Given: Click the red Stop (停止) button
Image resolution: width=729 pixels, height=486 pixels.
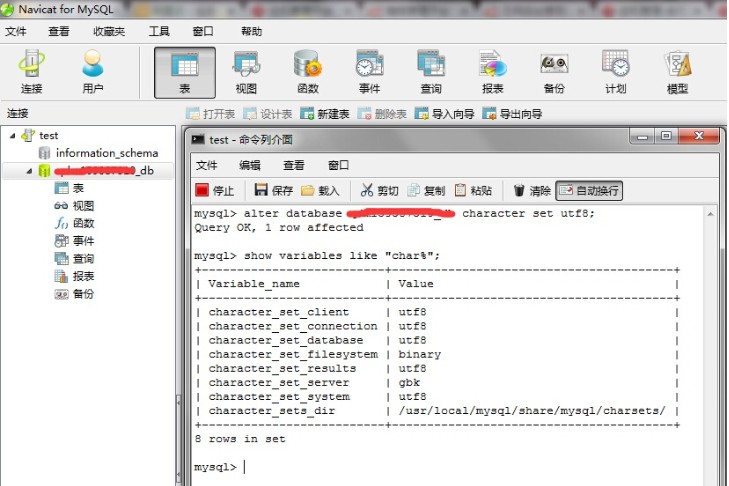Looking at the screenshot, I should pyautogui.click(x=214, y=190).
